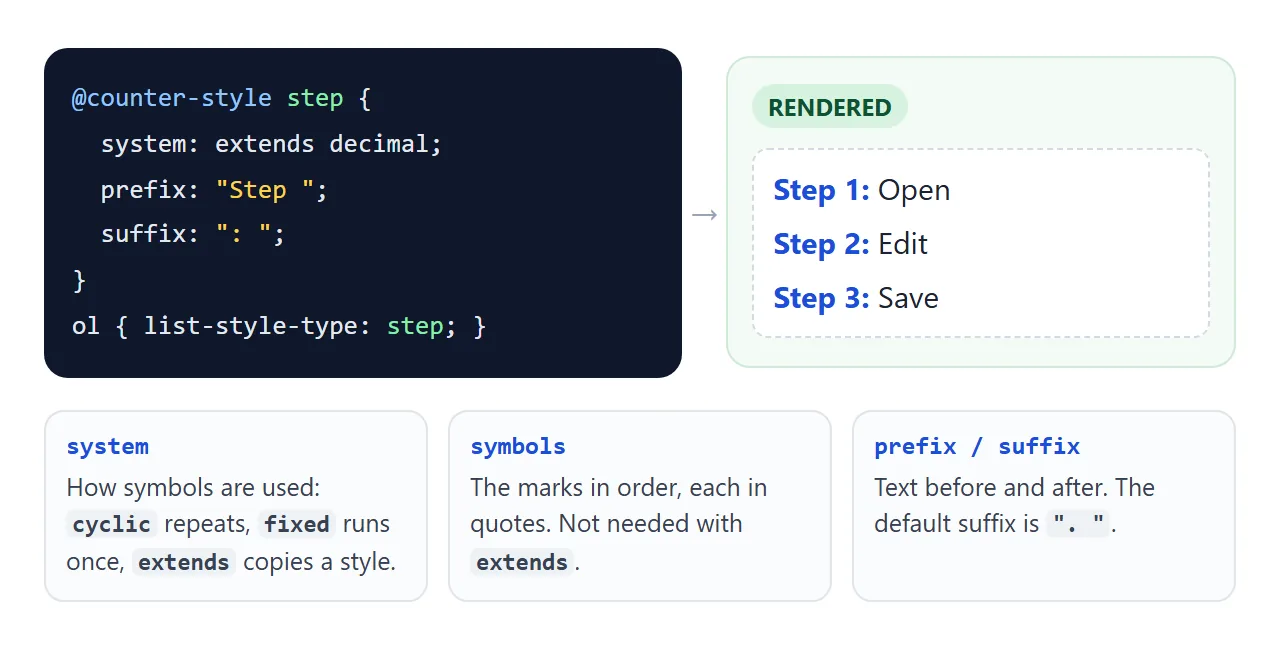Click the 'Step 1: Open' list item

coord(862,190)
